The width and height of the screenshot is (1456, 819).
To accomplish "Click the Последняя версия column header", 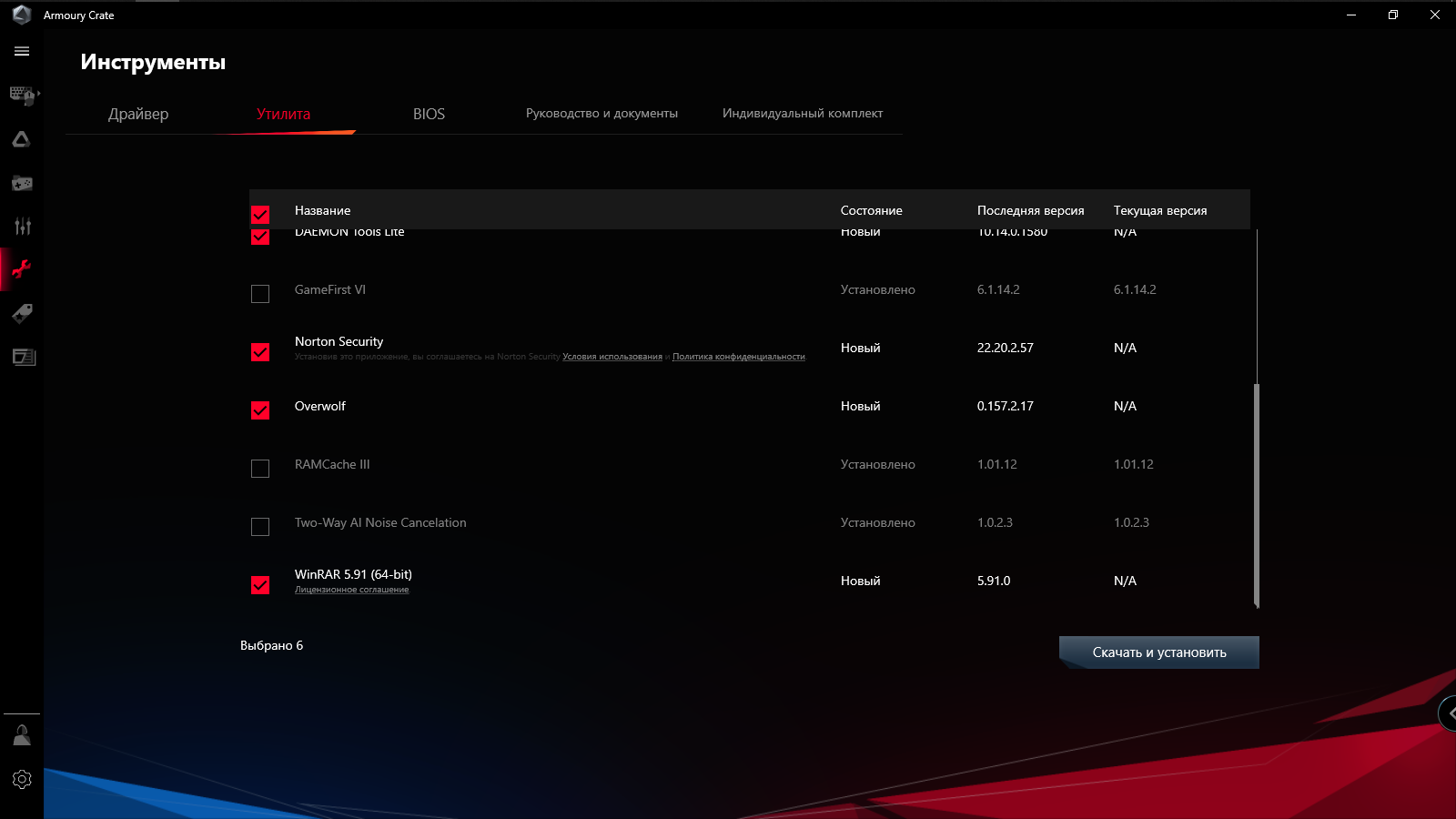I will 1031,210.
